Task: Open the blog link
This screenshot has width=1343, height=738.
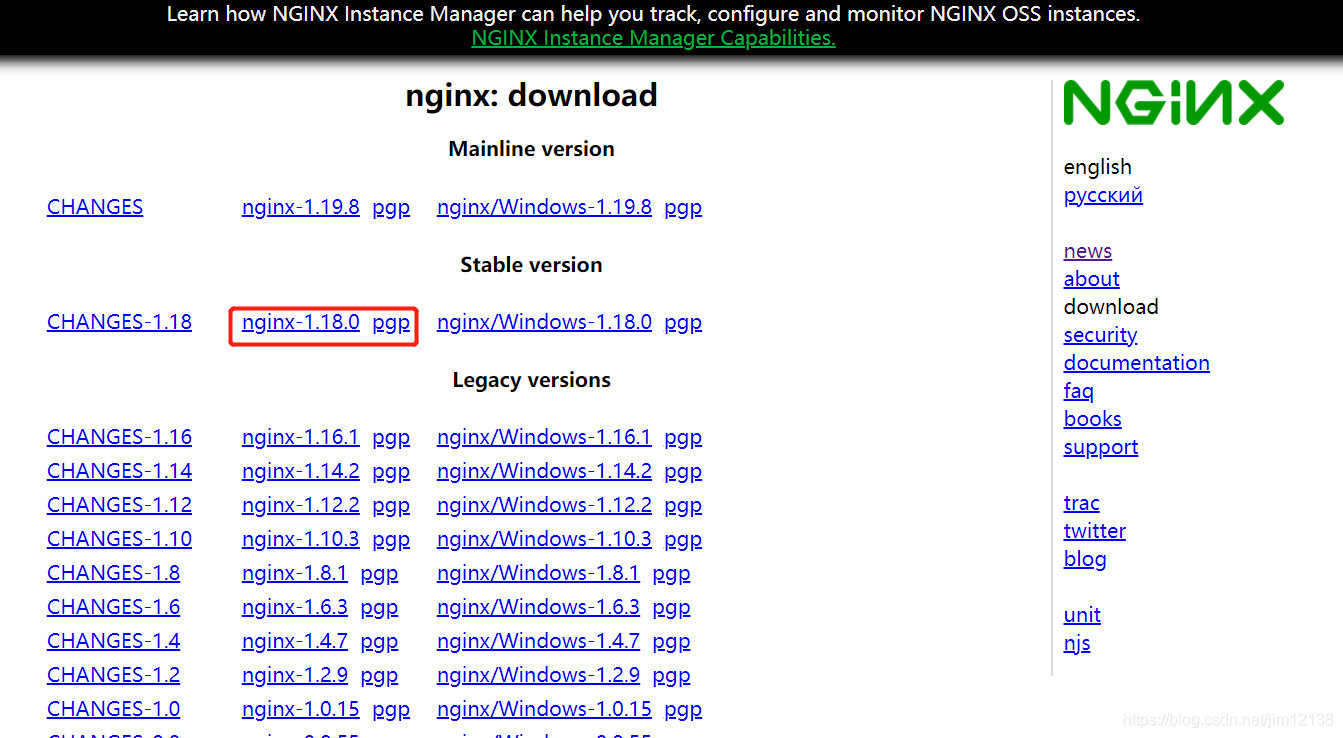Action: (x=1085, y=559)
